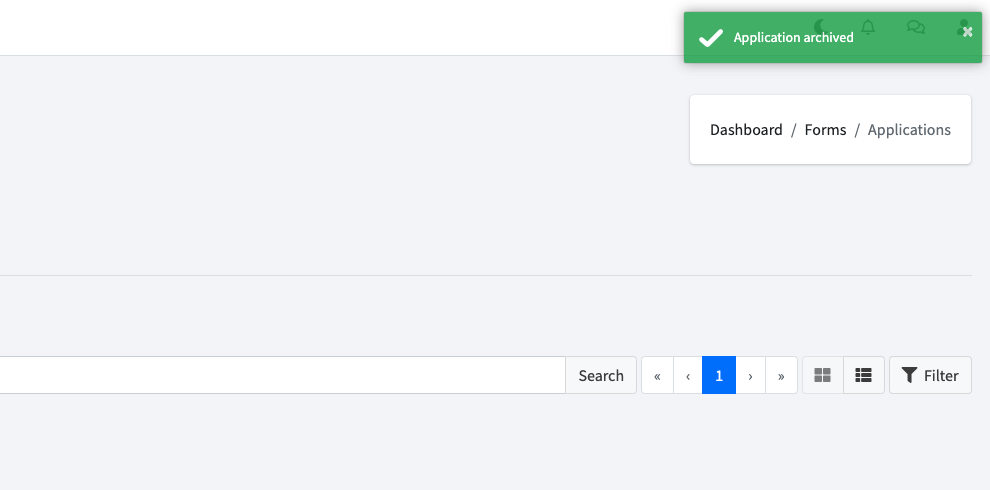Go to Dashboard breadcrumb link
The image size is (990, 490).
(746, 130)
